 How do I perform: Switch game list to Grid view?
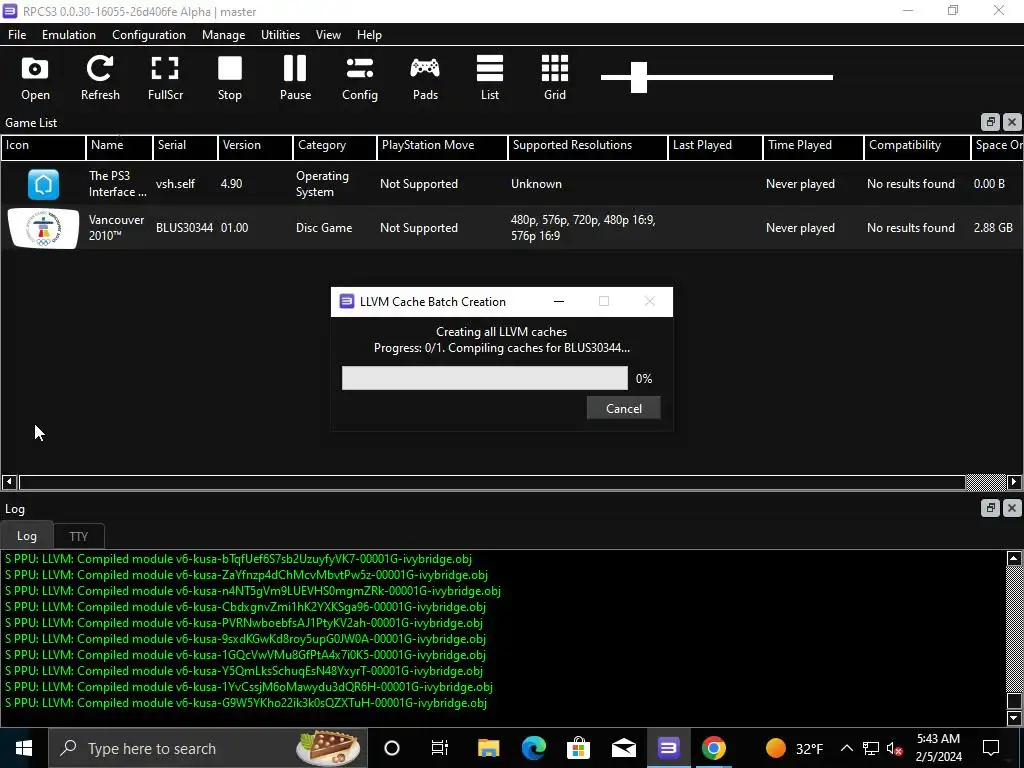(555, 78)
